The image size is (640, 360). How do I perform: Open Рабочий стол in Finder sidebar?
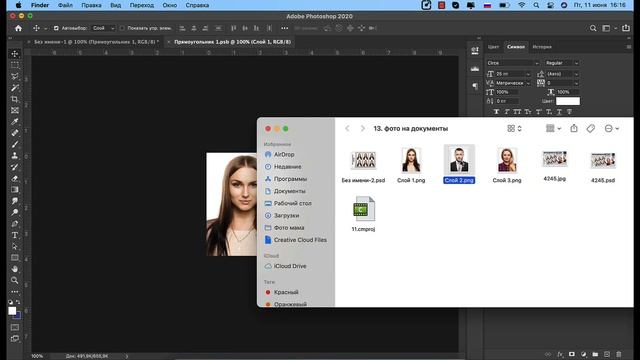pos(292,203)
